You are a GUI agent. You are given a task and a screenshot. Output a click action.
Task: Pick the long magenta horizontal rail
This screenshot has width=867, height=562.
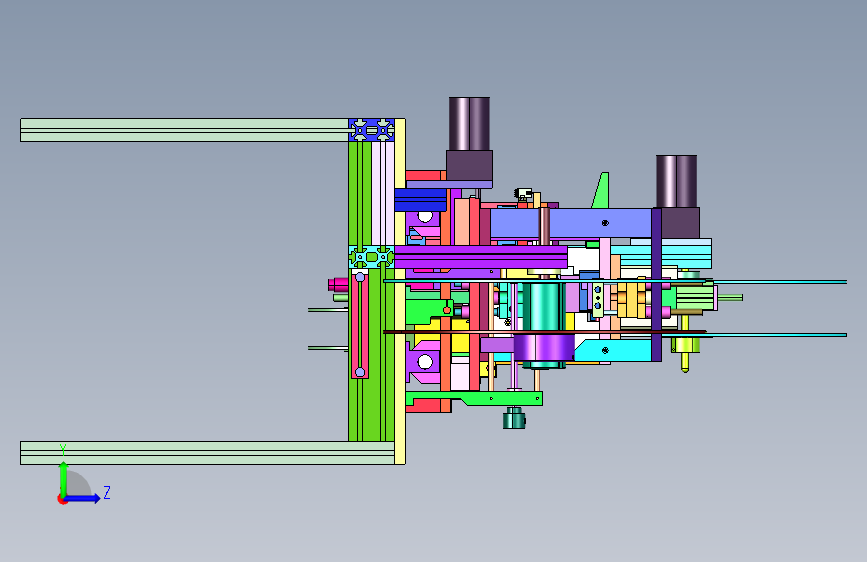pyautogui.click(x=481, y=257)
